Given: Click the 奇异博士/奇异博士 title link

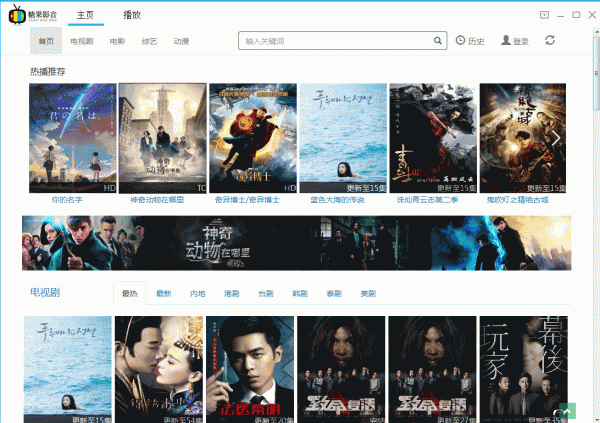Looking at the screenshot, I should click(247, 200).
